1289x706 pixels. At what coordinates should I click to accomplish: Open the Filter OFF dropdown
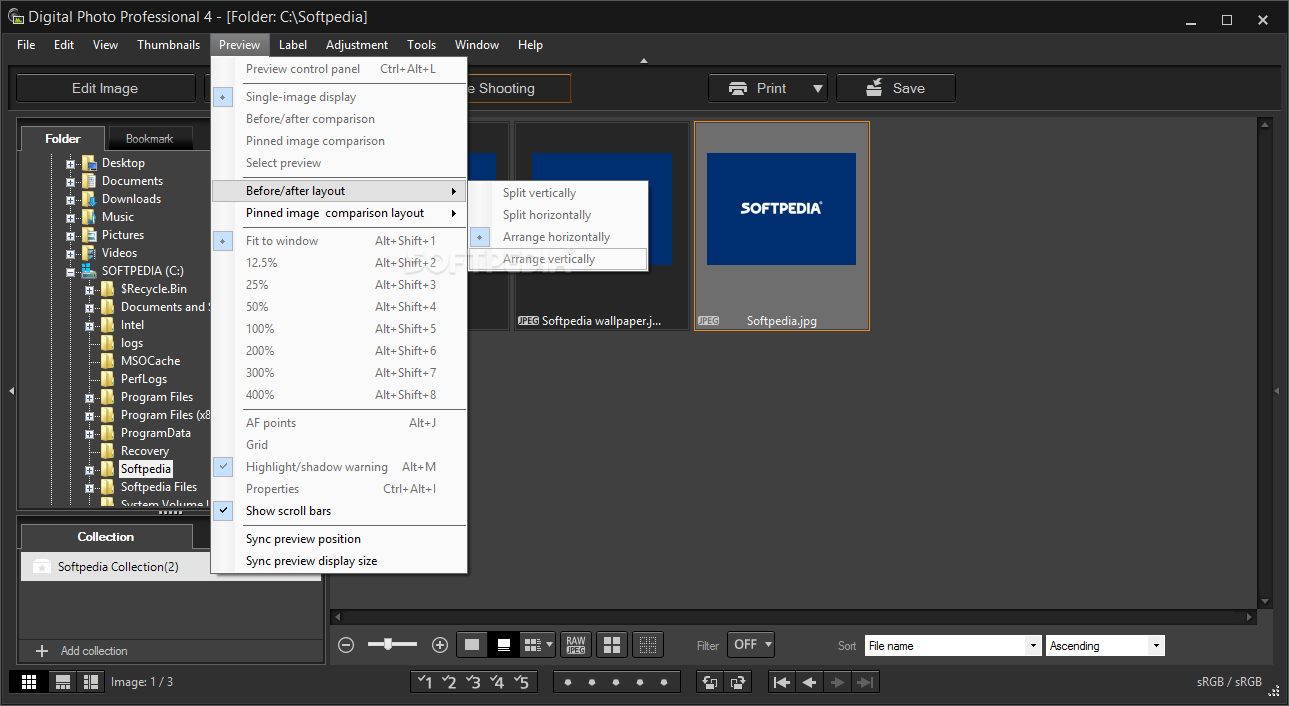click(x=751, y=645)
